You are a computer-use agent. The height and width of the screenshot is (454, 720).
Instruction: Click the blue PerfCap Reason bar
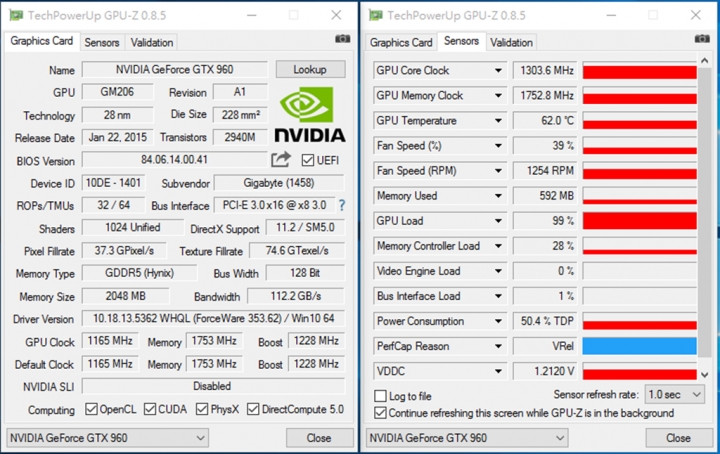(x=640, y=346)
